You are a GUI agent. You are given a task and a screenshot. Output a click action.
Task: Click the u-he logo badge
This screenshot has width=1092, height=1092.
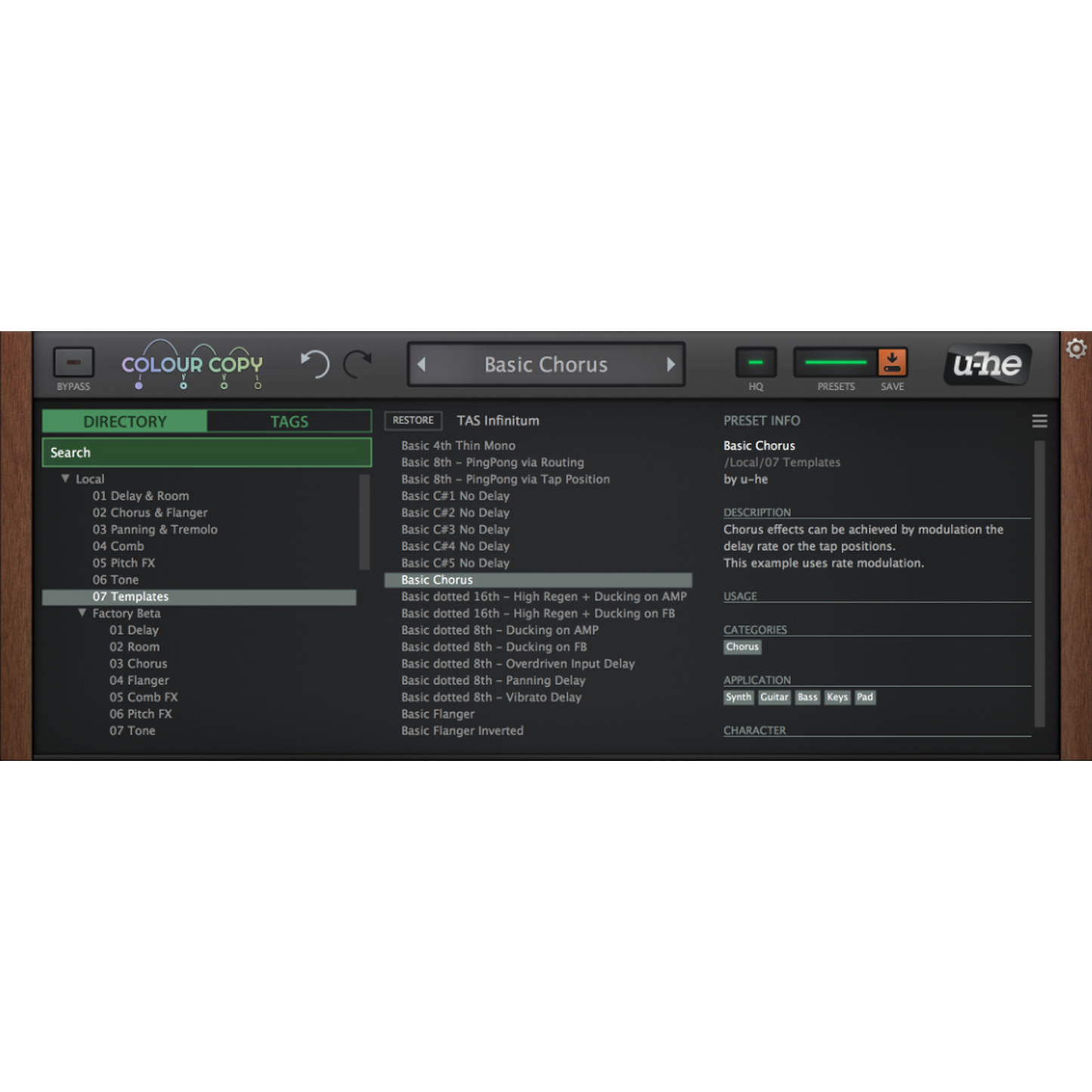[987, 365]
